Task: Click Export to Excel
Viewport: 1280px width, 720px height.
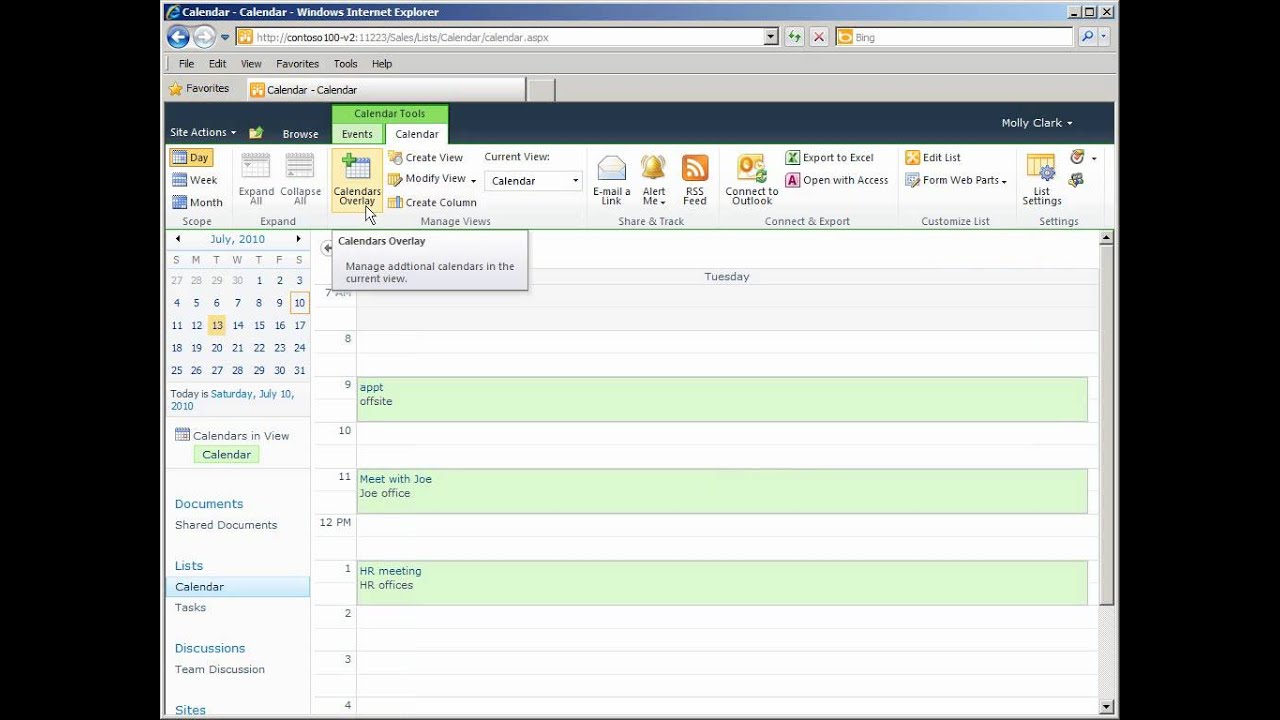Action: [829, 157]
